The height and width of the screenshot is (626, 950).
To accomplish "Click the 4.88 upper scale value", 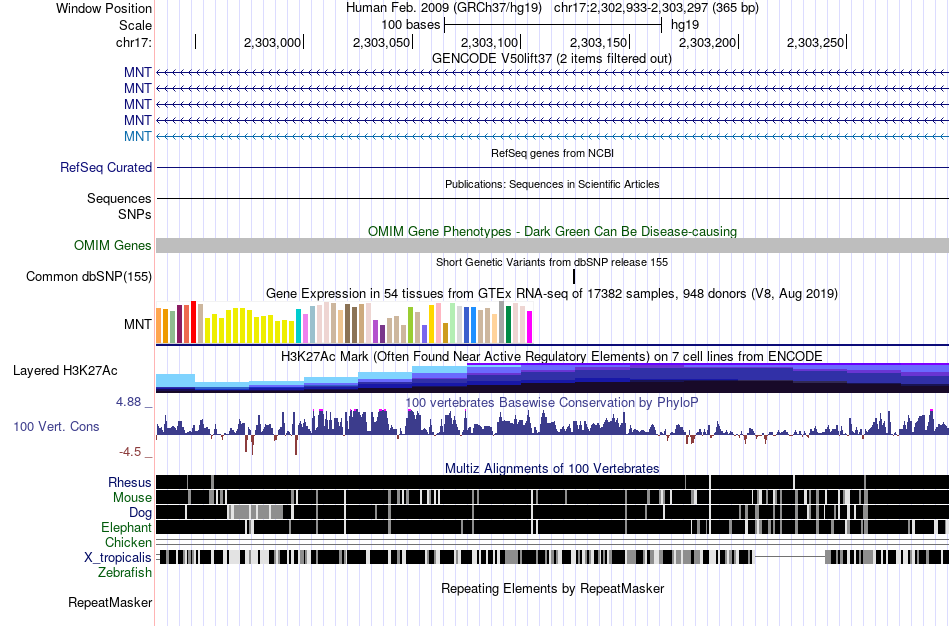I will click(x=129, y=402).
